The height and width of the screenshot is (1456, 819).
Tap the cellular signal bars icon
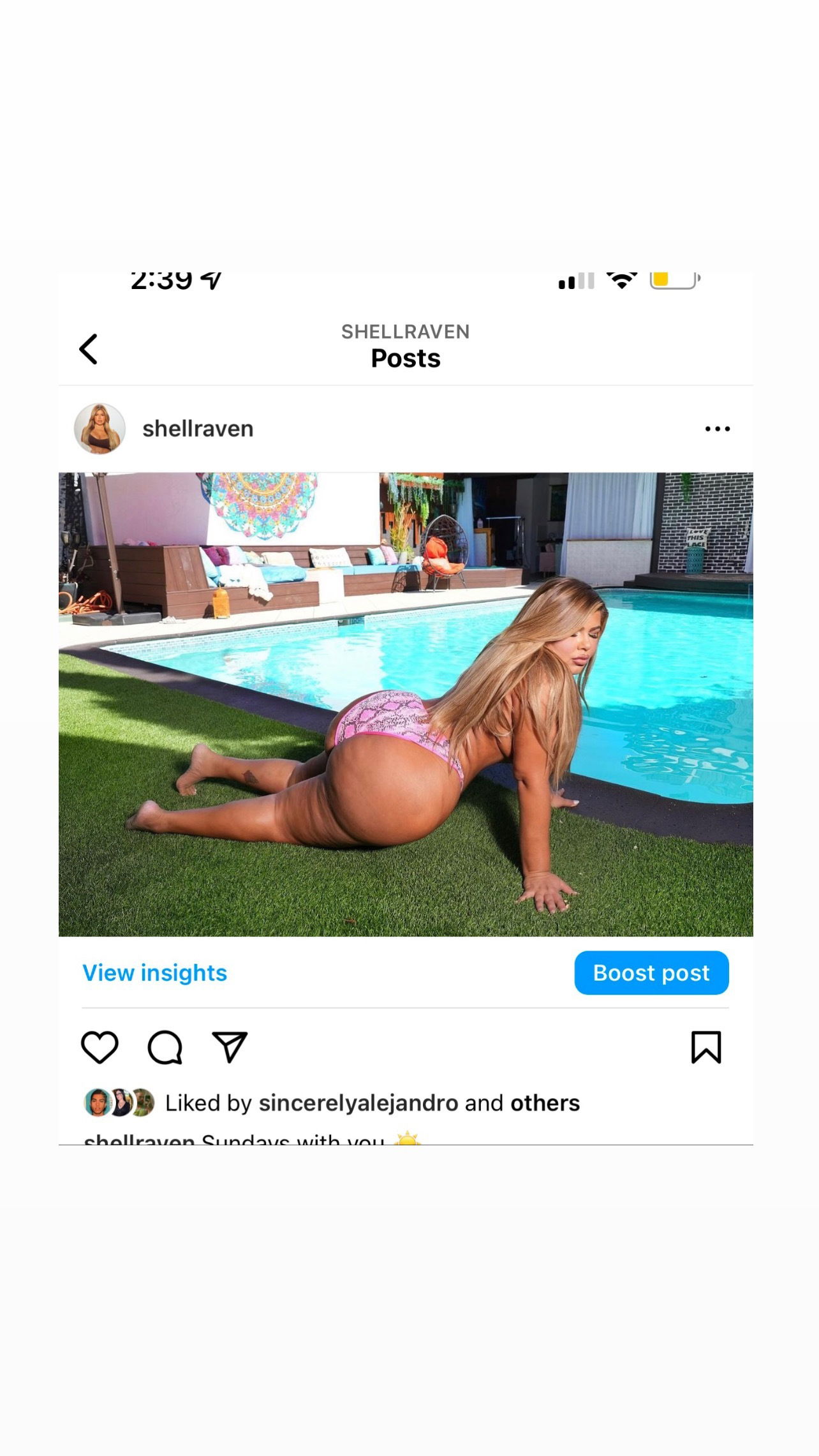577,281
